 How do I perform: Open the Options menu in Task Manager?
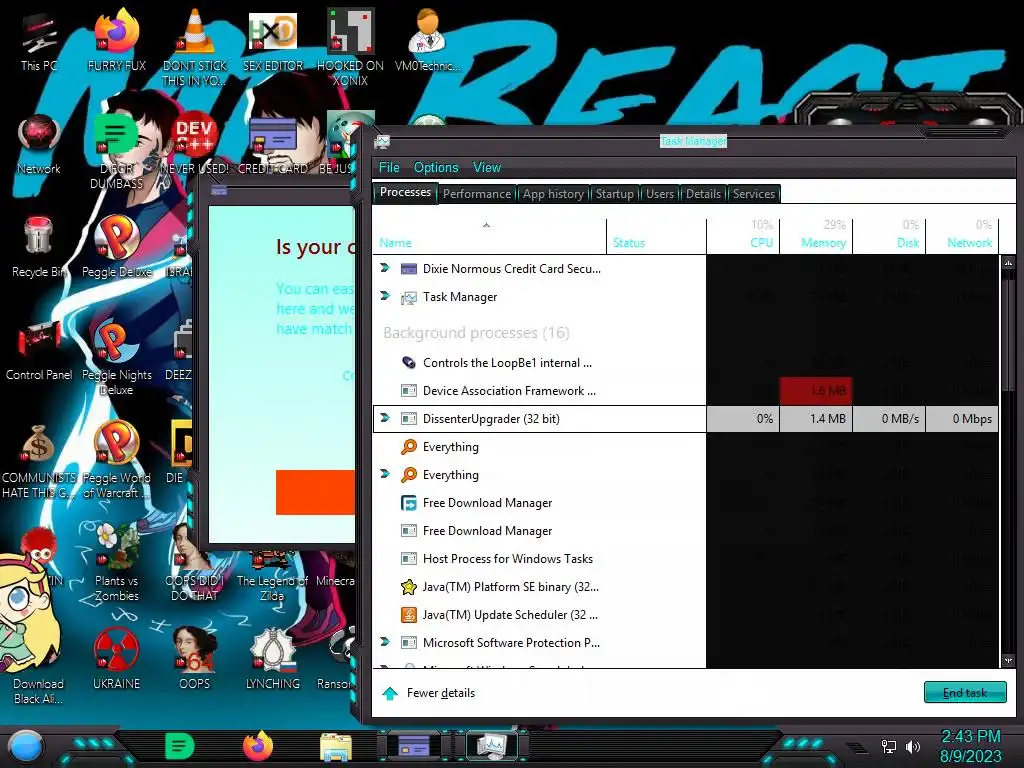pyautogui.click(x=436, y=167)
